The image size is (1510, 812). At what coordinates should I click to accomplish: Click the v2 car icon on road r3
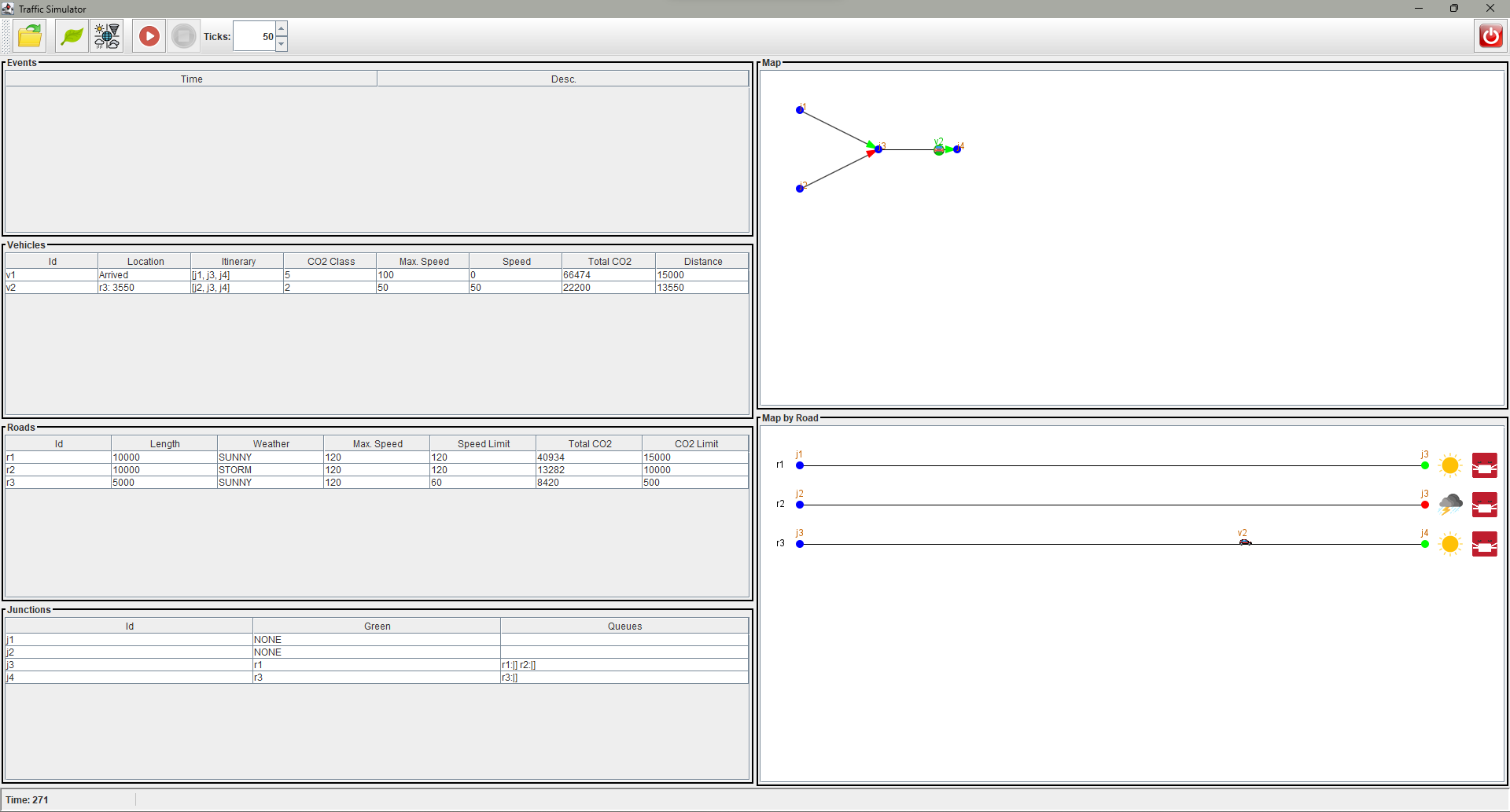1245,542
